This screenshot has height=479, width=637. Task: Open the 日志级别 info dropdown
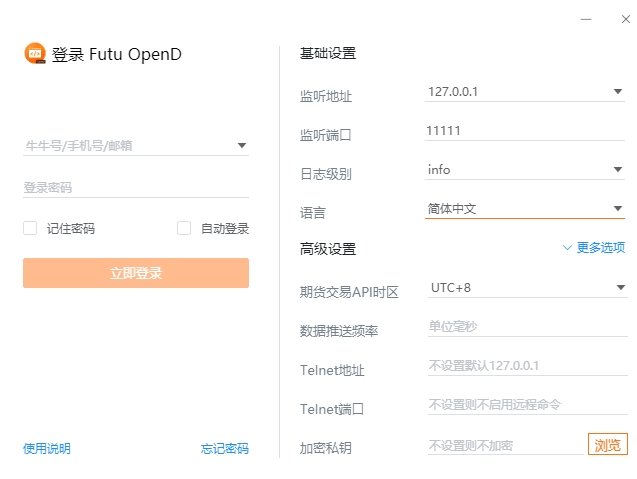click(618, 169)
